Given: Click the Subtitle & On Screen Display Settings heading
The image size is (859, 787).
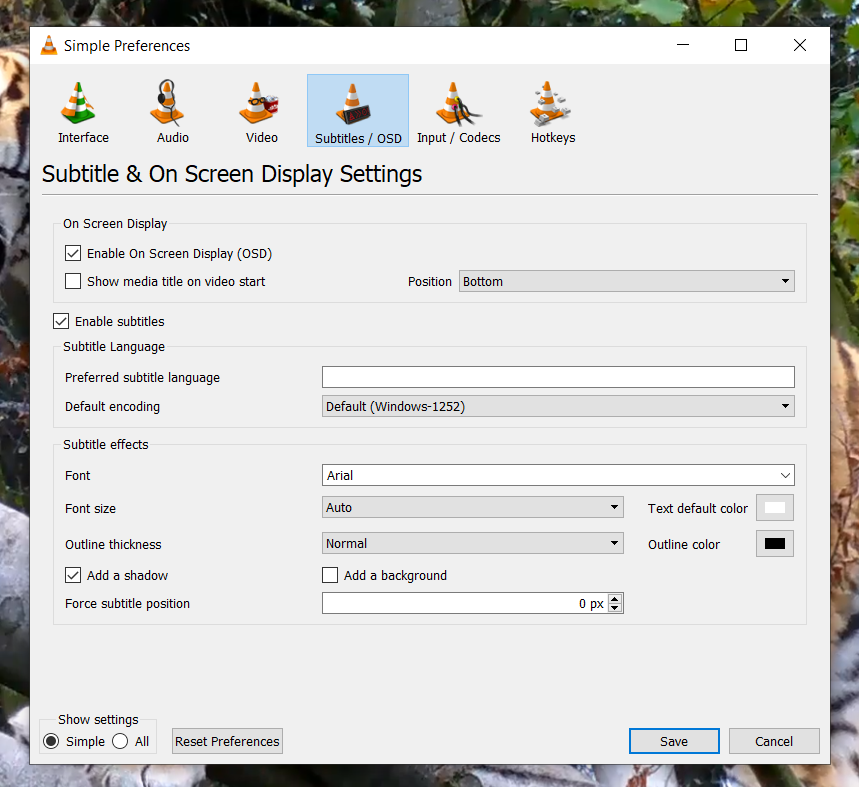Looking at the screenshot, I should tap(232, 174).
